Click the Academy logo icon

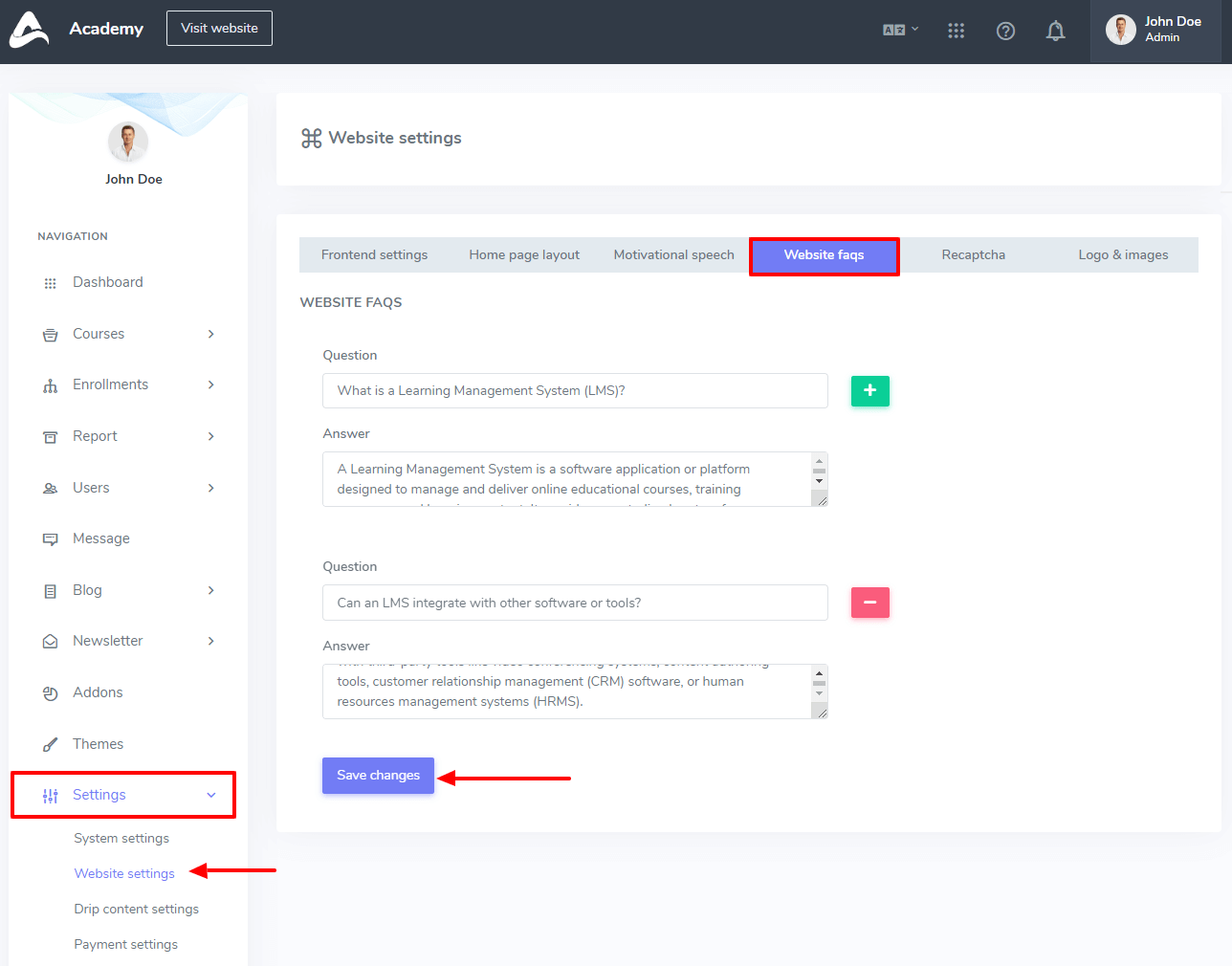(29, 30)
